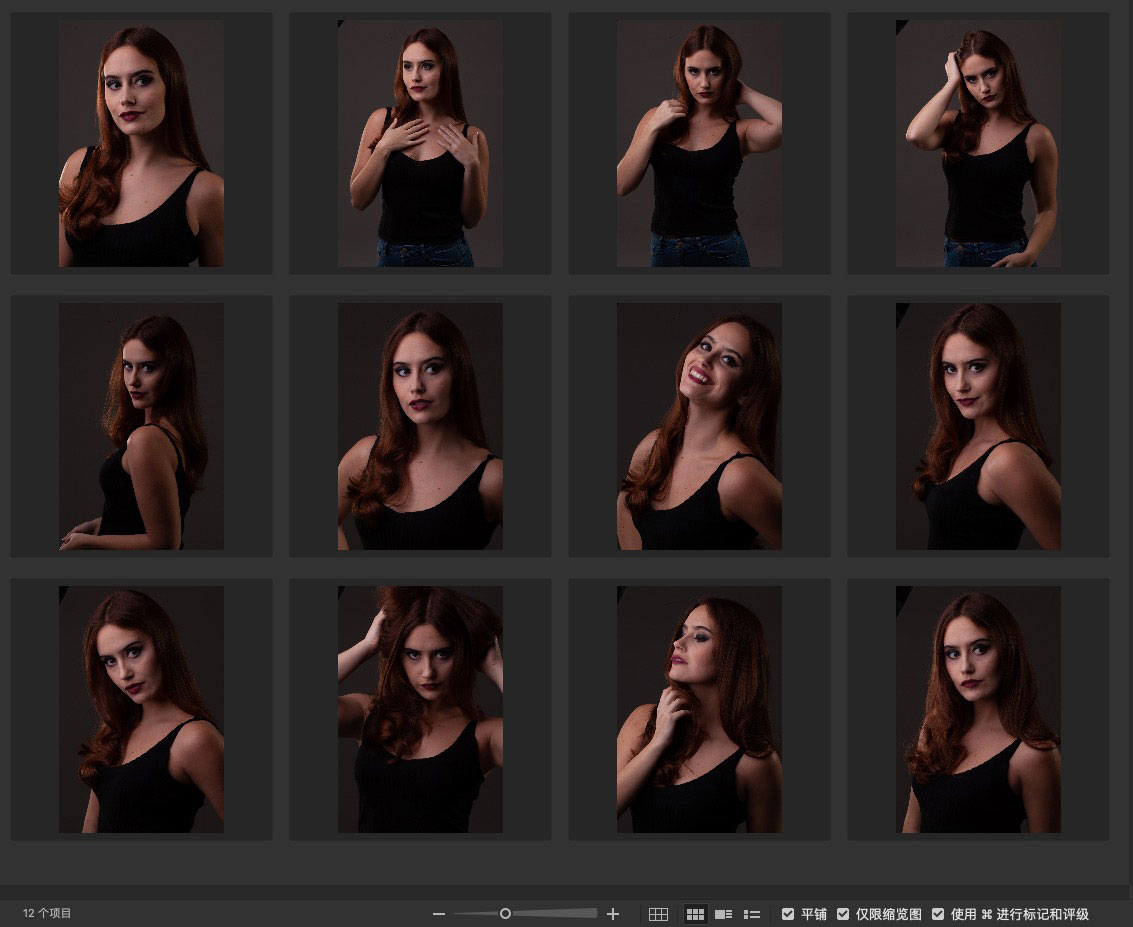Select thumbnail with both hands lifting hair

tap(420, 709)
